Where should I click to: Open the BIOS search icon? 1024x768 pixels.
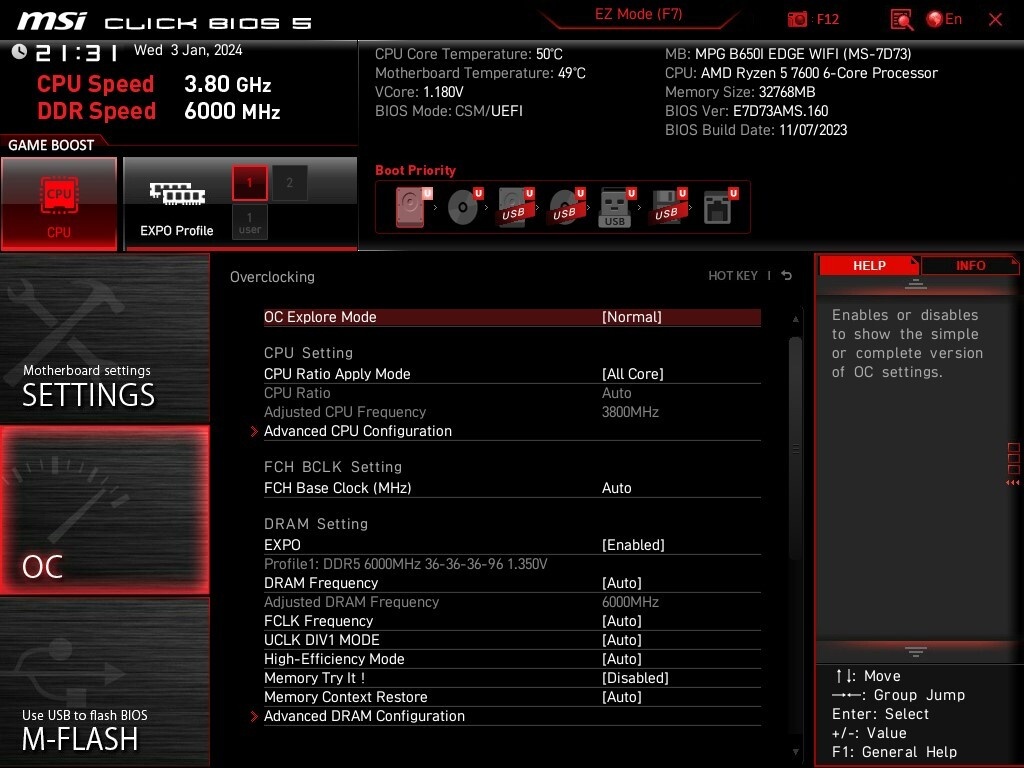click(901, 20)
